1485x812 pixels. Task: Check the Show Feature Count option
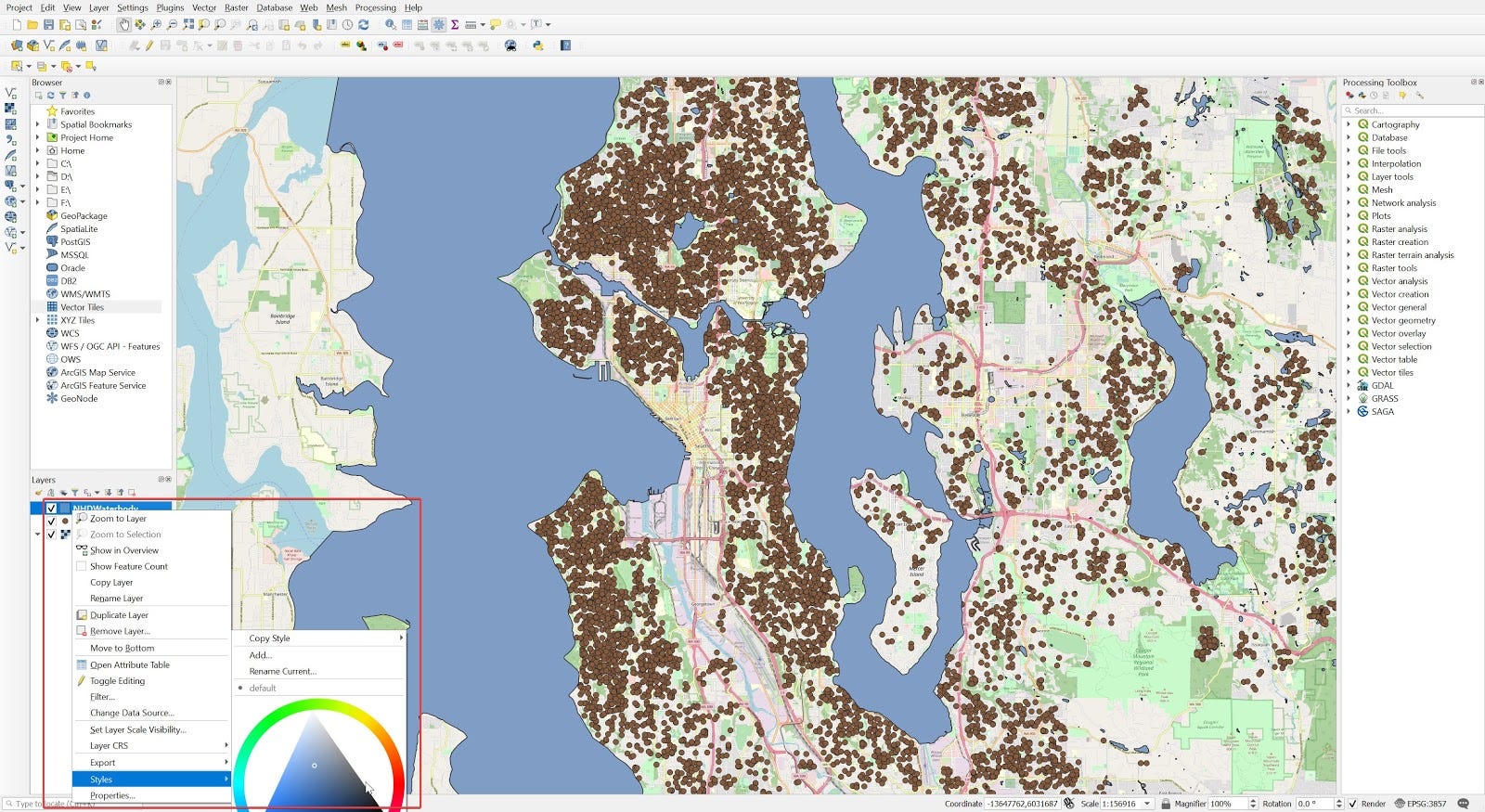(x=81, y=566)
